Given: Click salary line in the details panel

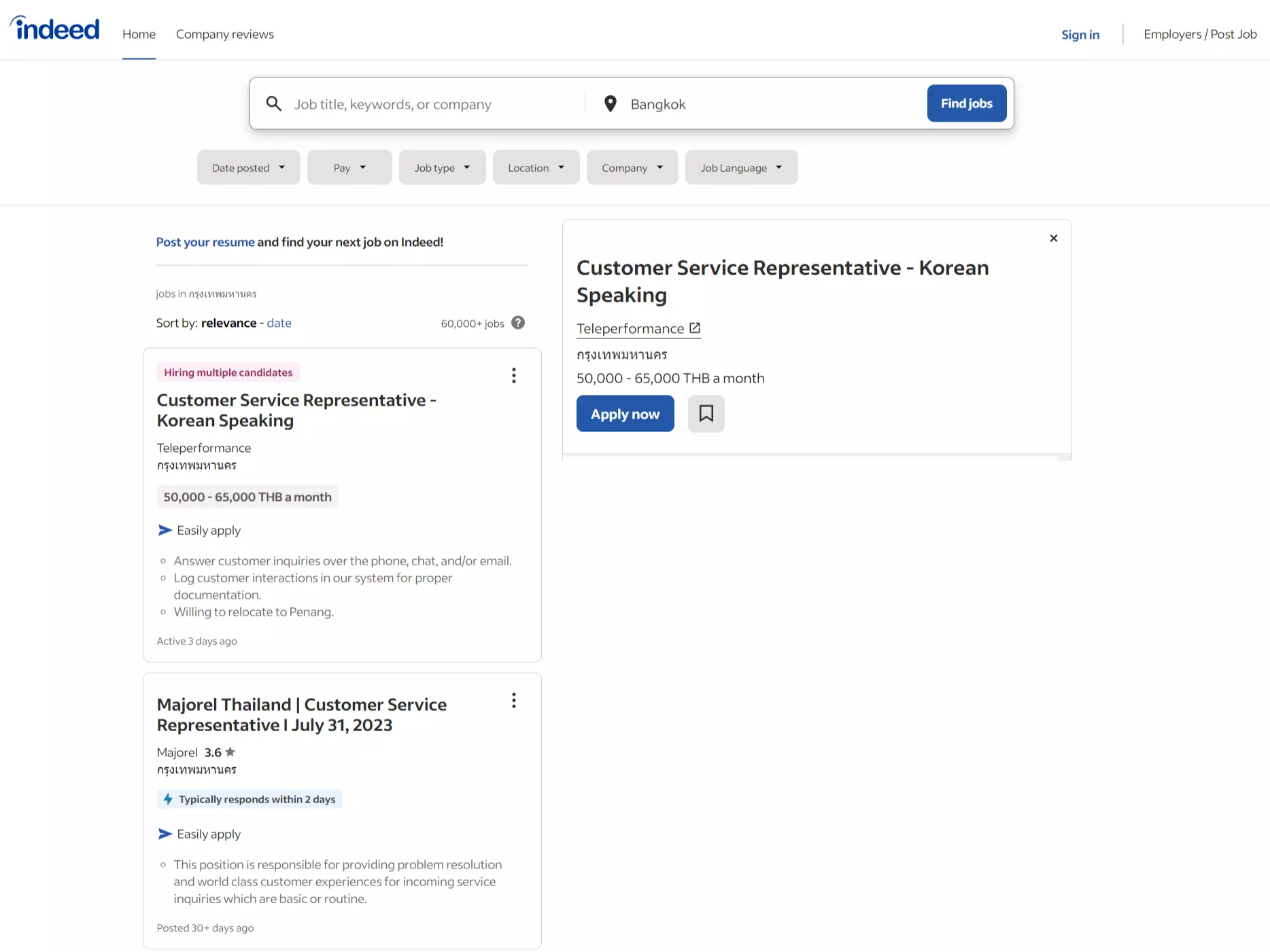Looking at the screenshot, I should point(670,378).
